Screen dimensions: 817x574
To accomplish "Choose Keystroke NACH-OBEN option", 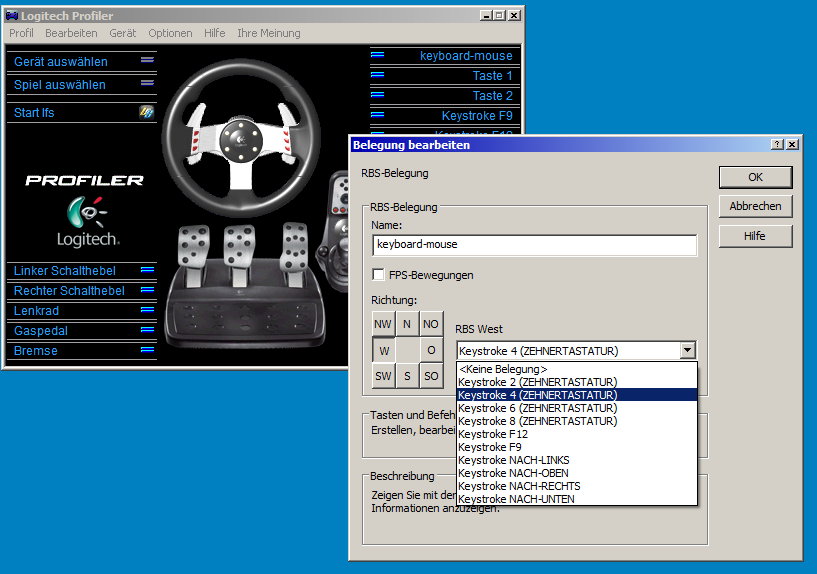I will [577, 473].
